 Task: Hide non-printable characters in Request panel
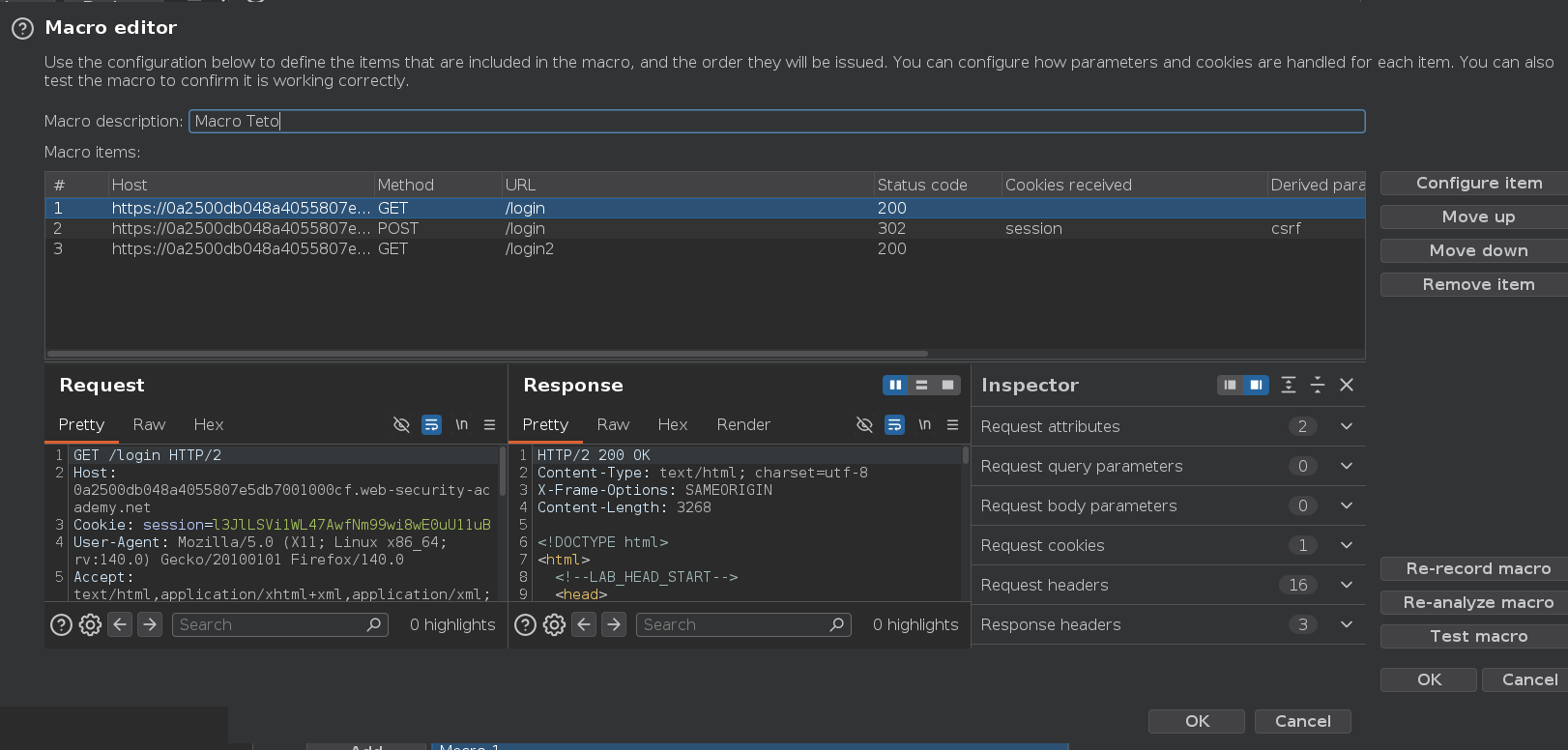point(401,424)
